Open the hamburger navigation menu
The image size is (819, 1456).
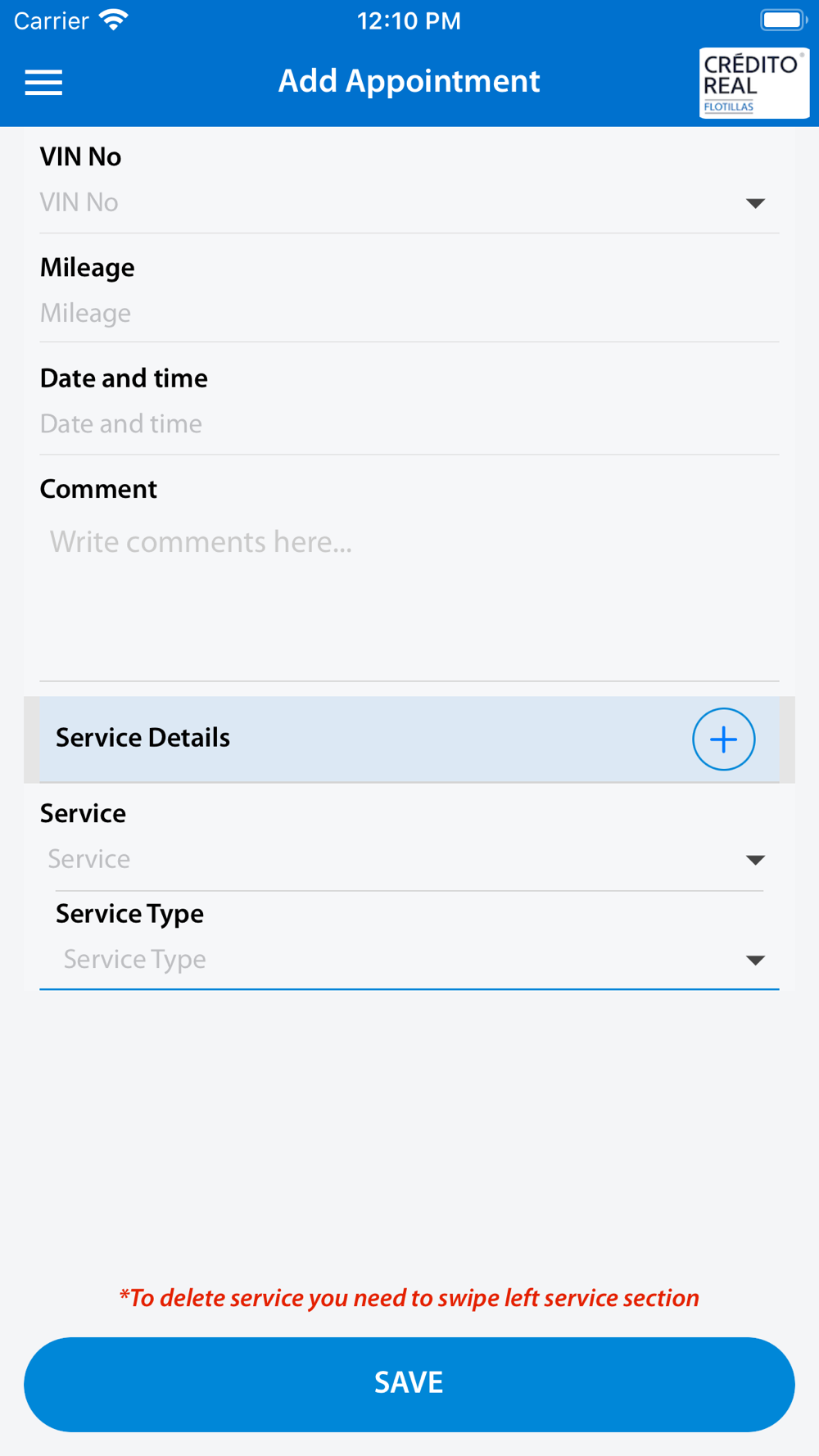[43, 82]
